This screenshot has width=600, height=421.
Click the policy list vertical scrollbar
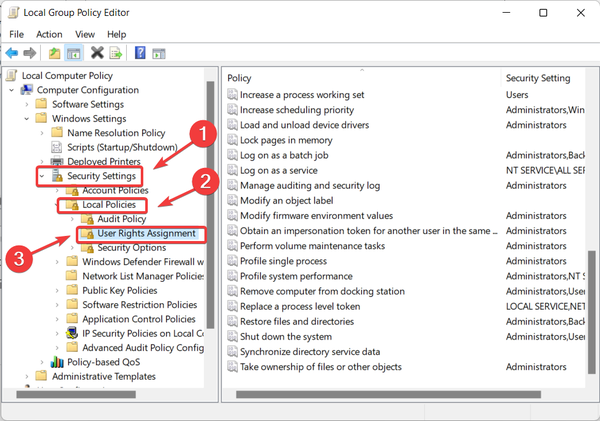point(592,312)
